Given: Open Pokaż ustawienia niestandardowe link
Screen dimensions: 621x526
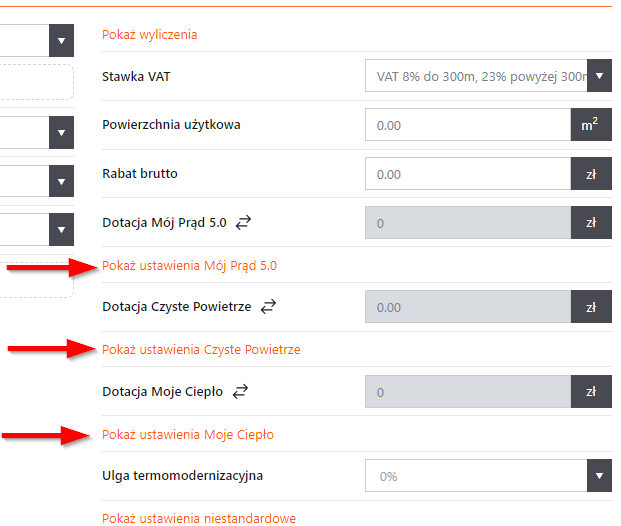Looking at the screenshot, I should pos(199,518).
